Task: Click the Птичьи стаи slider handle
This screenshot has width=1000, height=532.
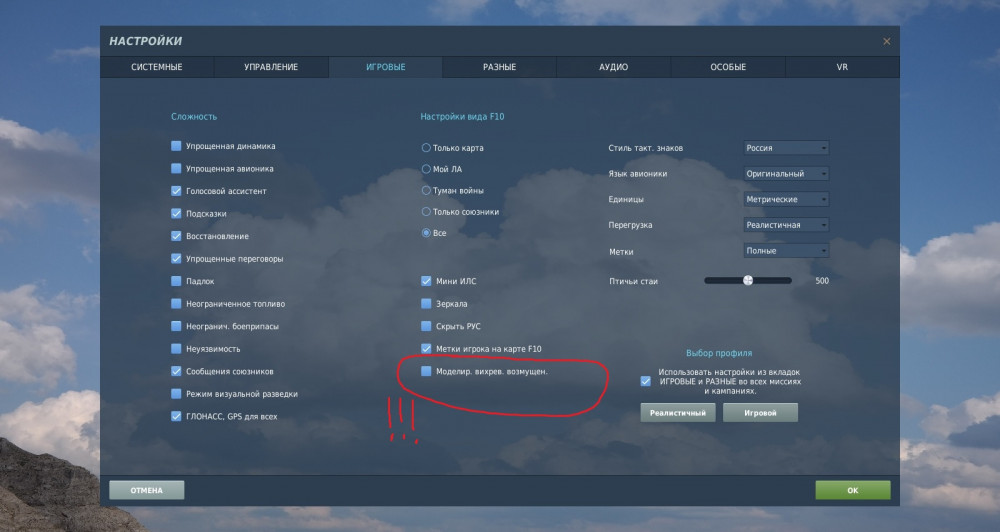Action: [x=748, y=280]
